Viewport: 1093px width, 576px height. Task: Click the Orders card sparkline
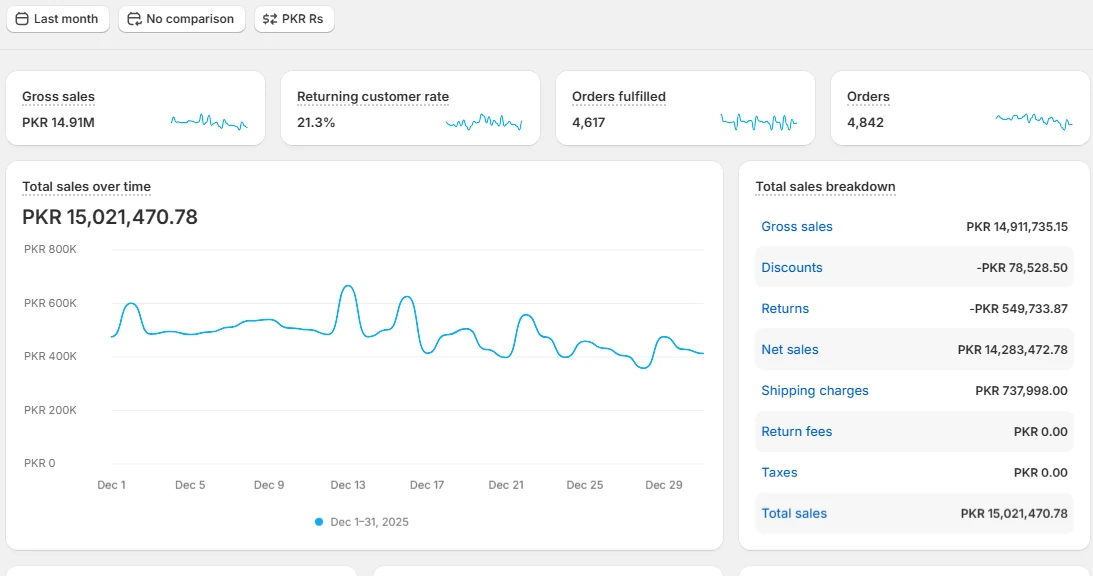(1034, 122)
